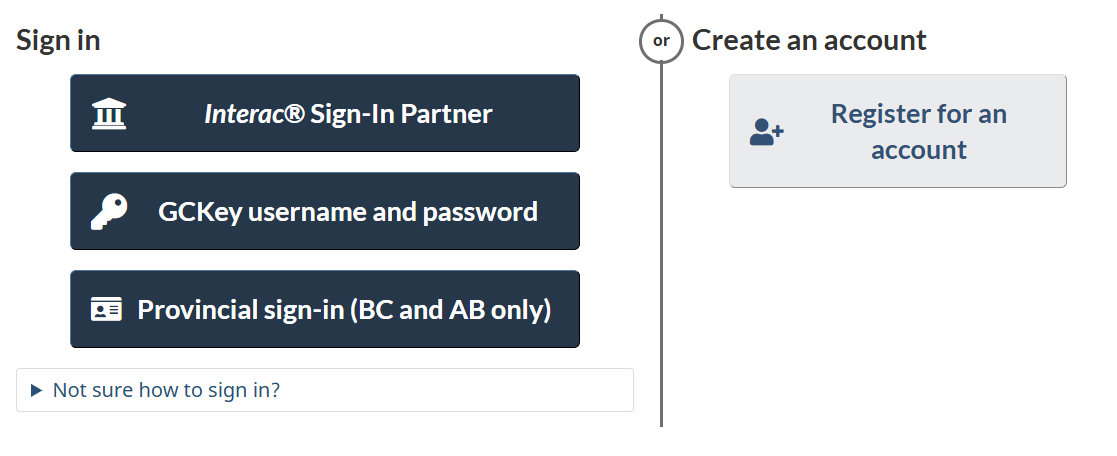Open the "Not sure how to sign in?" text
The width and height of the screenshot is (1117, 456).
click(166, 390)
